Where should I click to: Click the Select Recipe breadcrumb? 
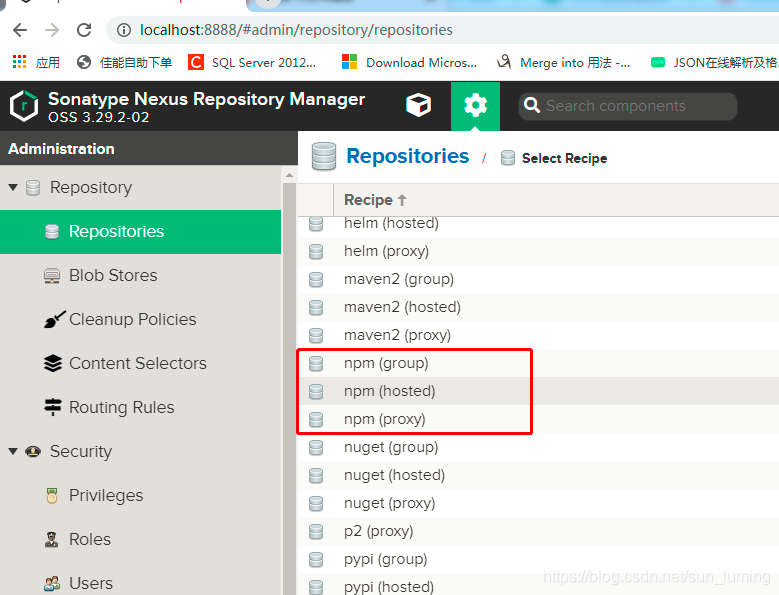click(x=564, y=158)
